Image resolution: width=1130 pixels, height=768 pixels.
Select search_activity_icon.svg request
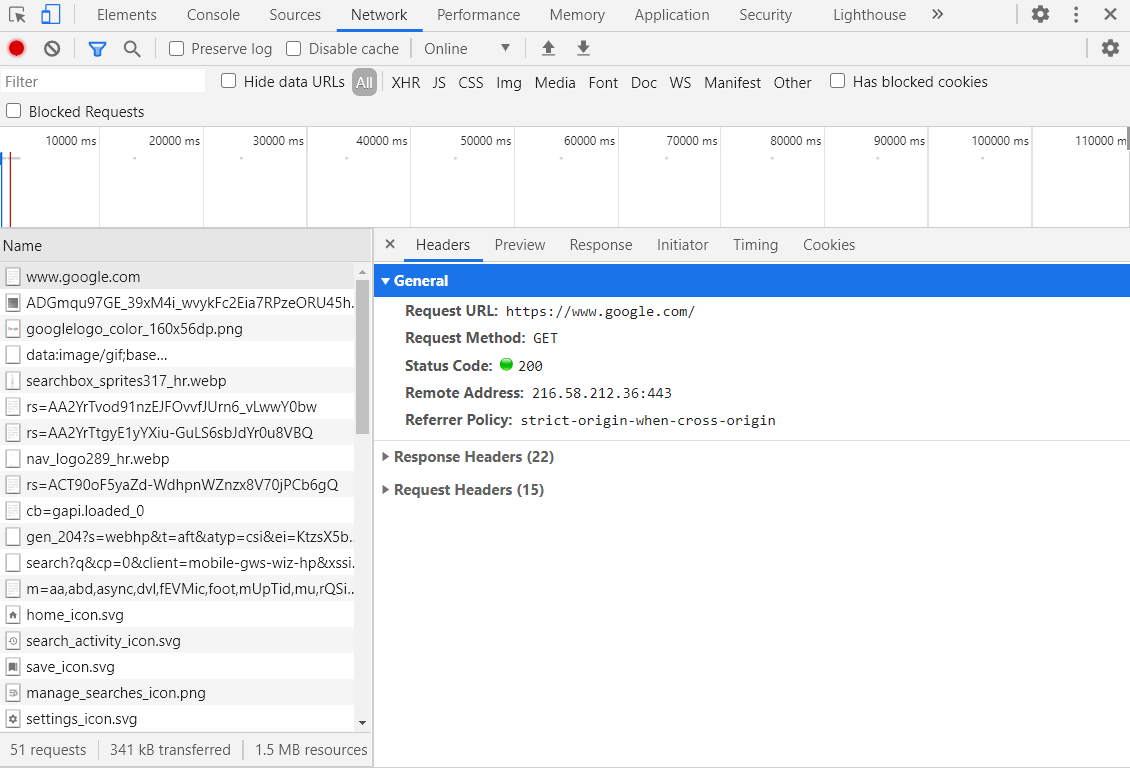[177, 640]
